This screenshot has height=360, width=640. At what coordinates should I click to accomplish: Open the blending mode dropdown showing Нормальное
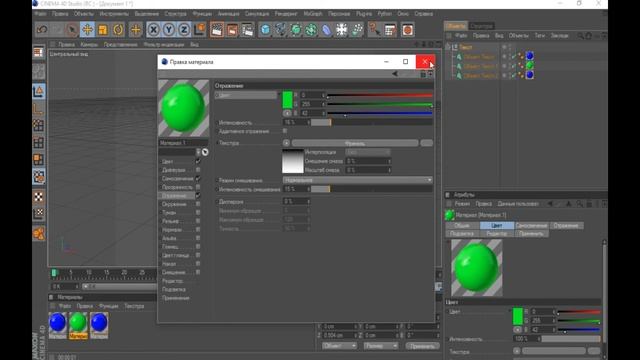(358, 180)
